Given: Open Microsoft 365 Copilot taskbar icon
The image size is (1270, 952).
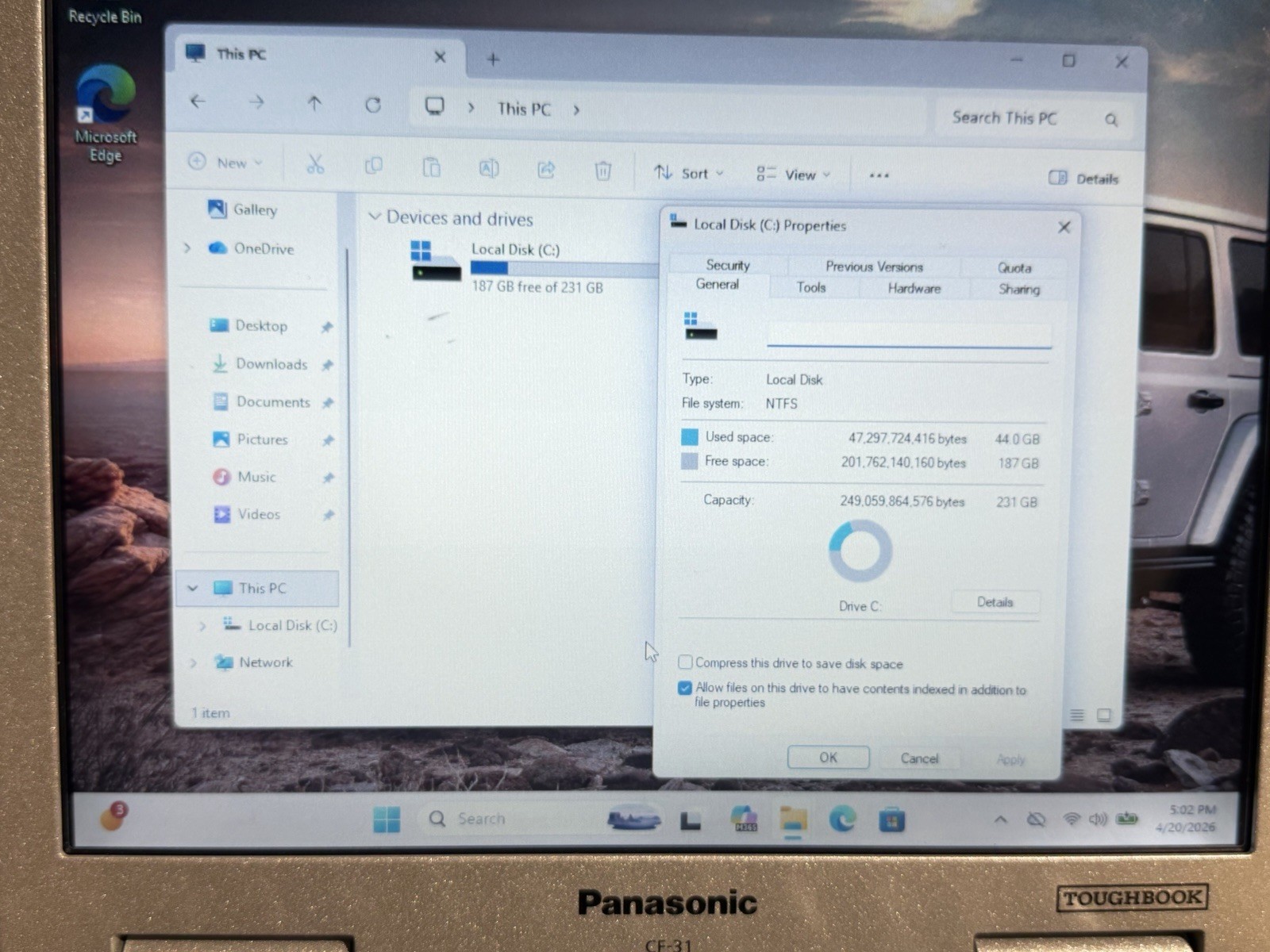Looking at the screenshot, I should [x=744, y=819].
